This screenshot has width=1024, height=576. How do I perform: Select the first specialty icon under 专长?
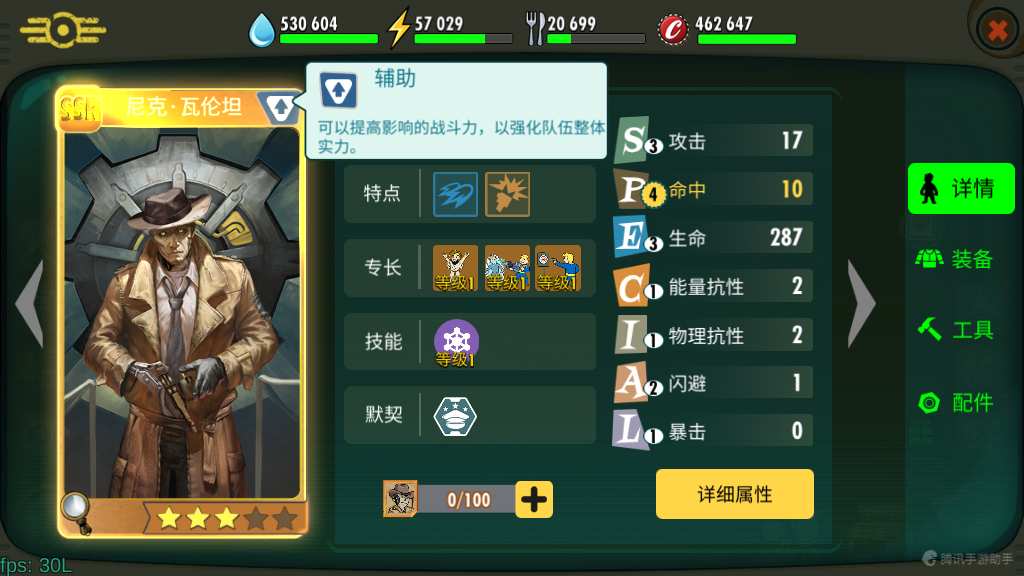(x=455, y=268)
